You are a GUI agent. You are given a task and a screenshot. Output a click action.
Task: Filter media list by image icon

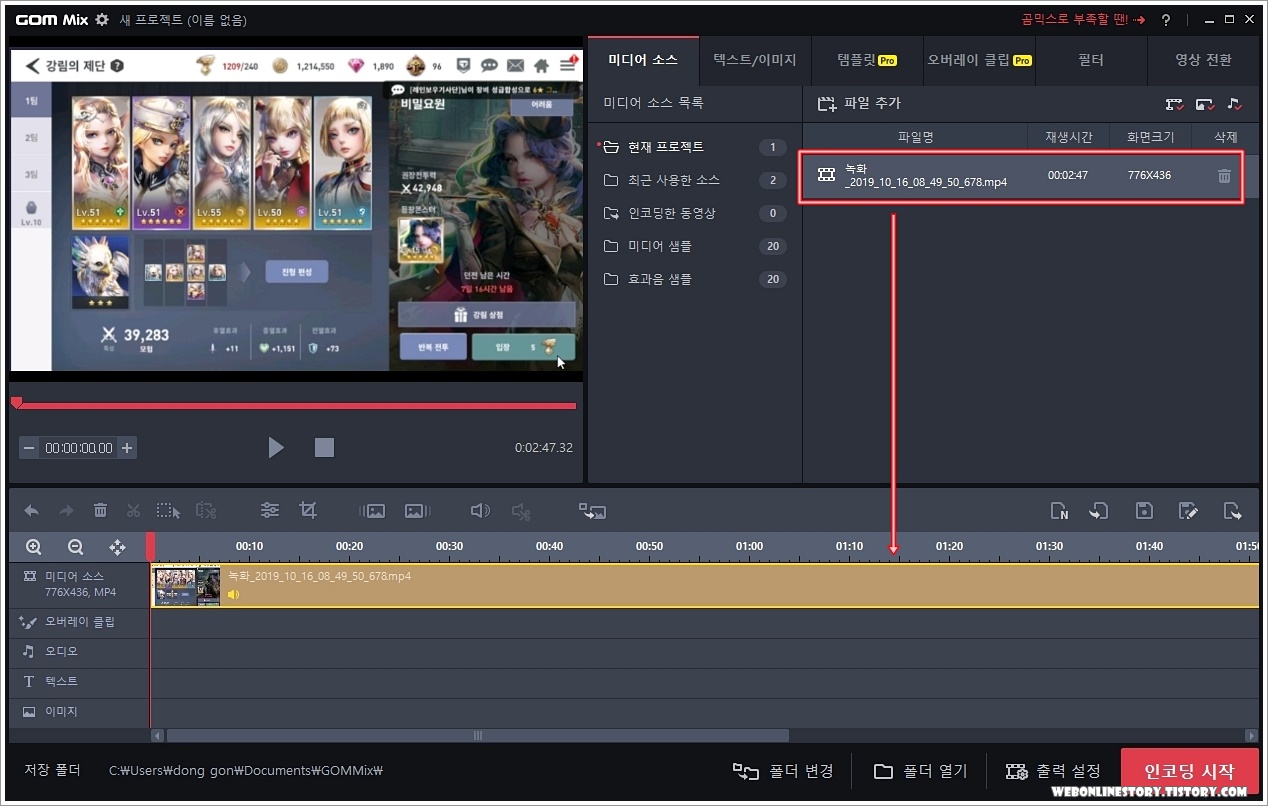click(x=1205, y=103)
